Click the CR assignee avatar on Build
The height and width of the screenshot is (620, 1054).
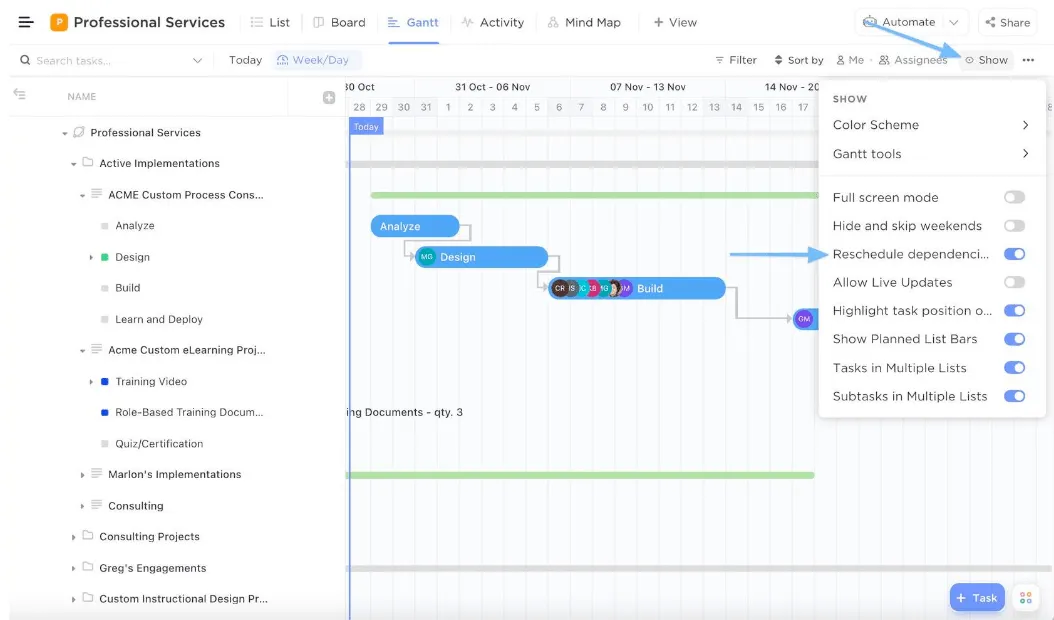point(559,288)
